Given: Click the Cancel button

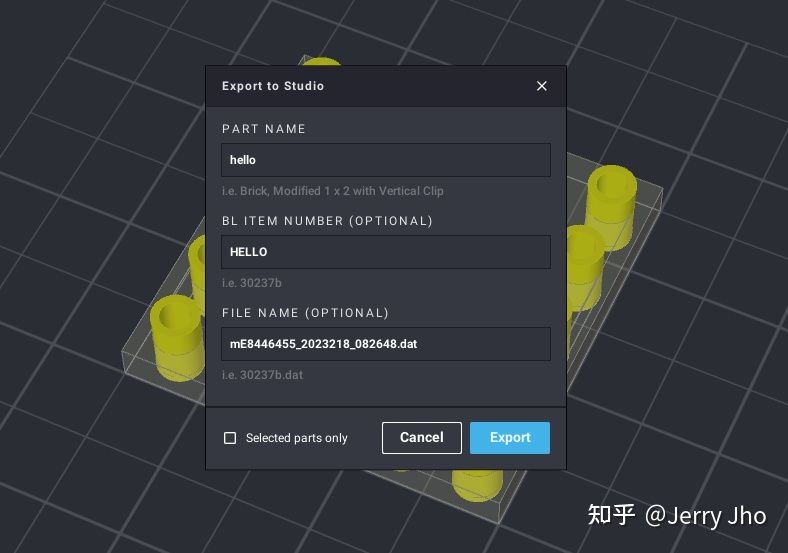Looking at the screenshot, I should click(422, 438).
